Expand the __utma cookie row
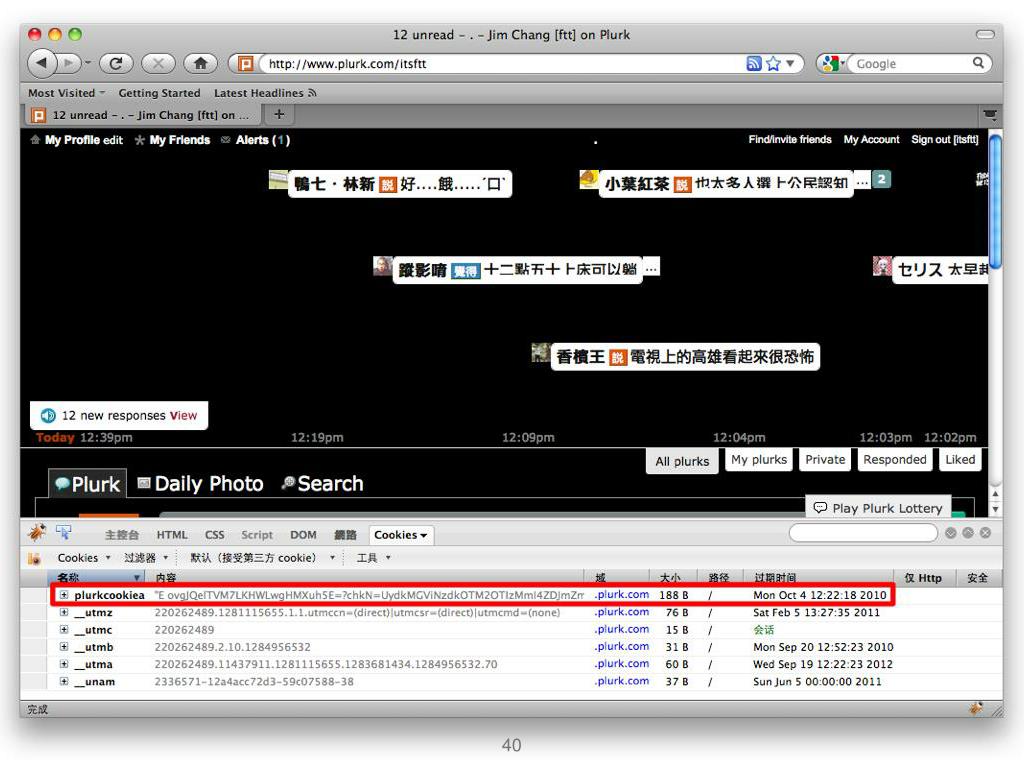Viewport: 1024px width, 768px height. [x=64, y=664]
